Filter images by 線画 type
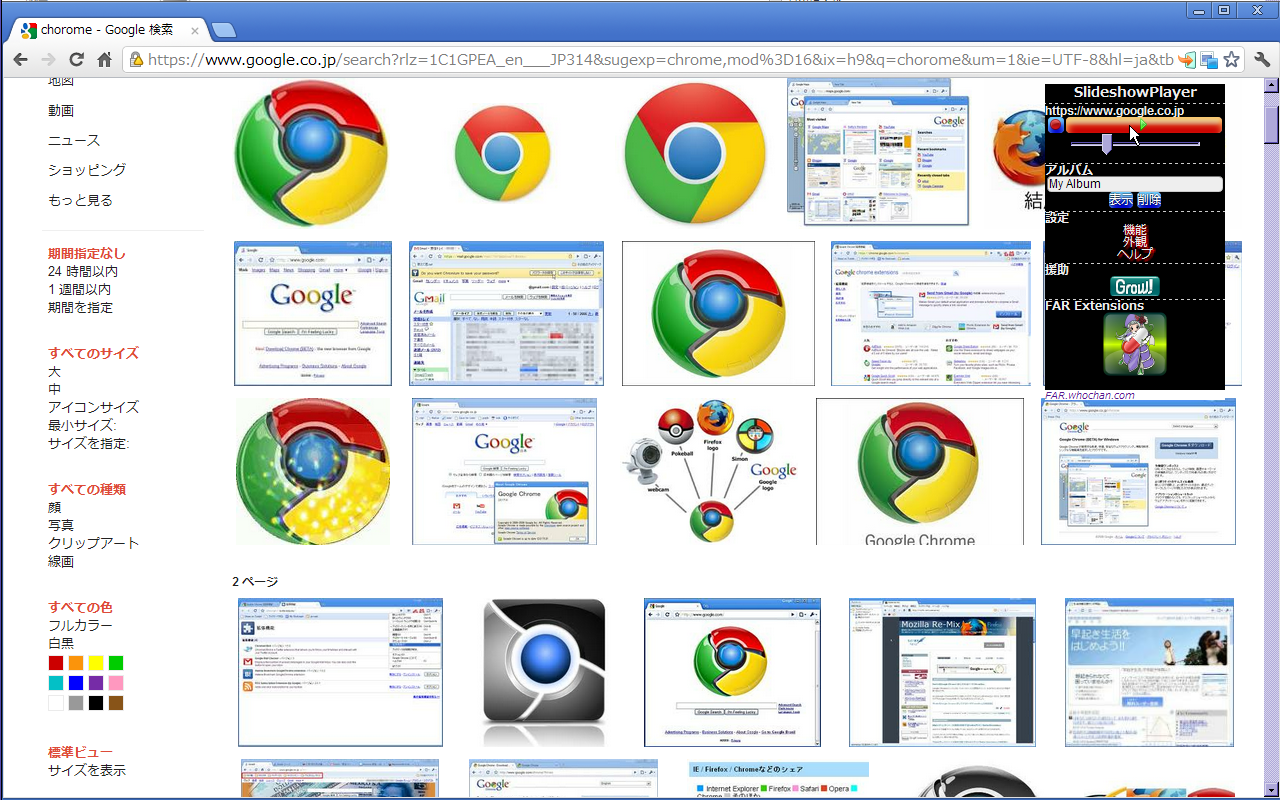Image resolution: width=1280 pixels, height=800 pixels. coord(61,561)
